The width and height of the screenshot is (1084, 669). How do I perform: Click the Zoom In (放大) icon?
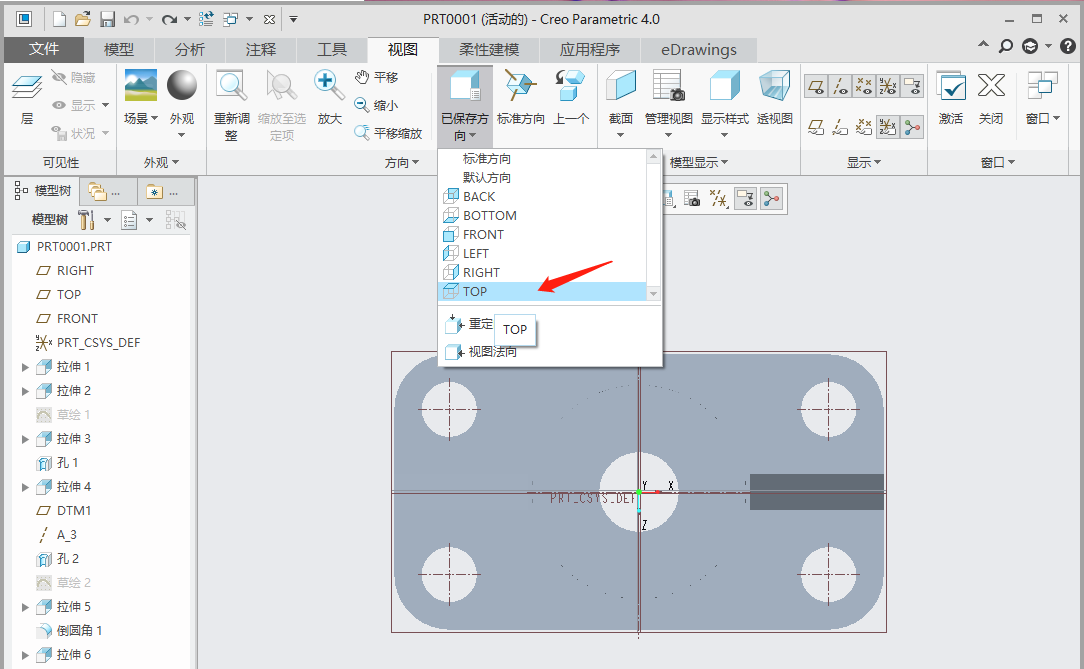(329, 97)
